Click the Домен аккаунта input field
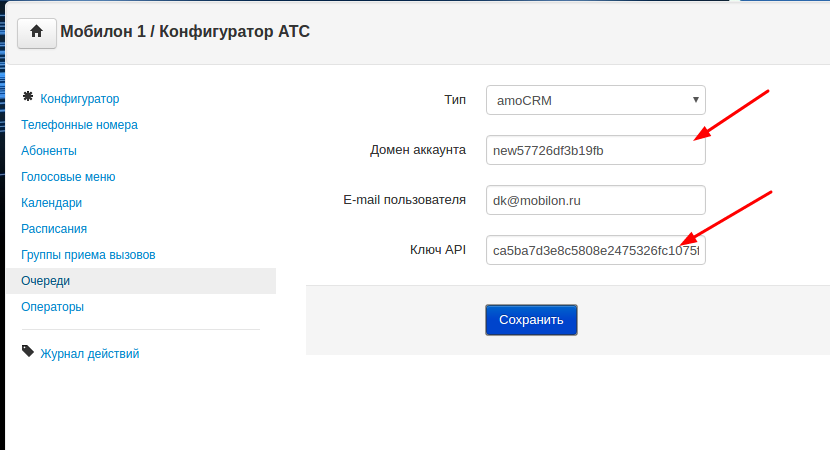This screenshot has height=450, width=830. coord(596,150)
